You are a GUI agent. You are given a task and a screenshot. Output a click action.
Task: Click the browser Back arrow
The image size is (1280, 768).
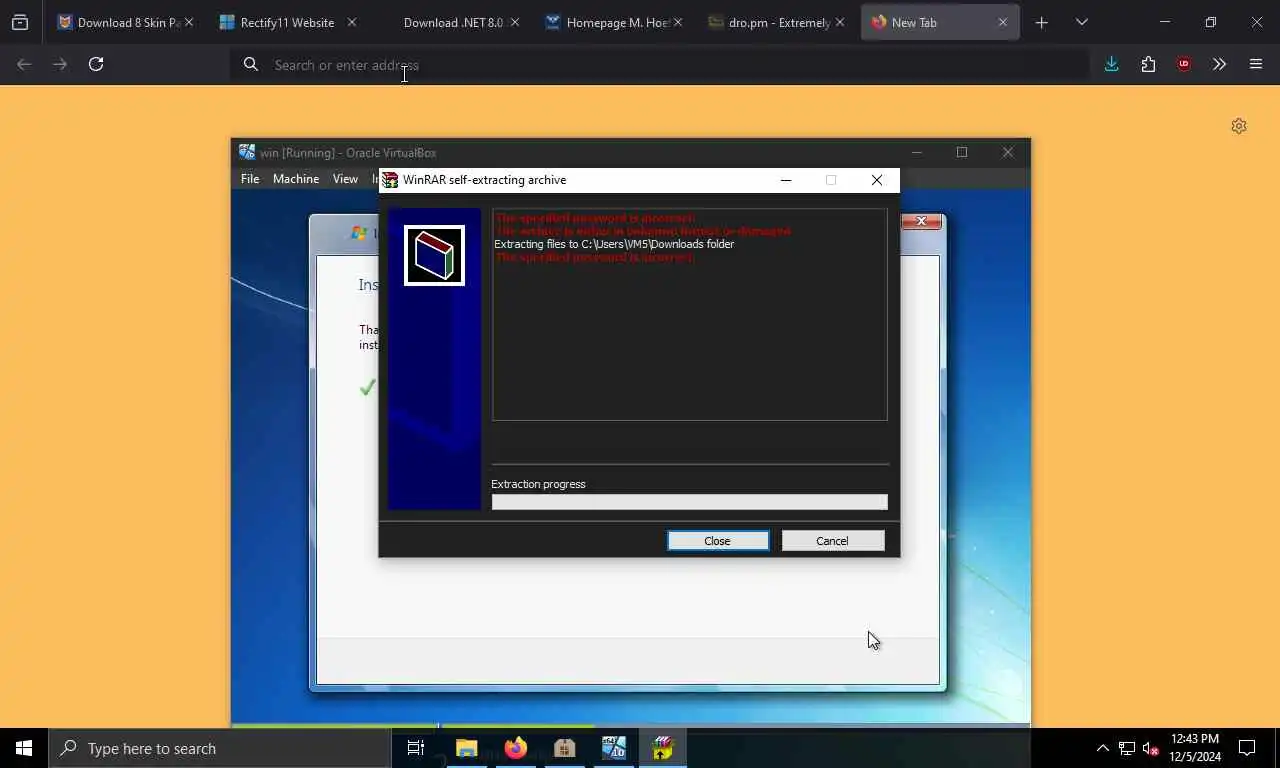coord(24,64)
